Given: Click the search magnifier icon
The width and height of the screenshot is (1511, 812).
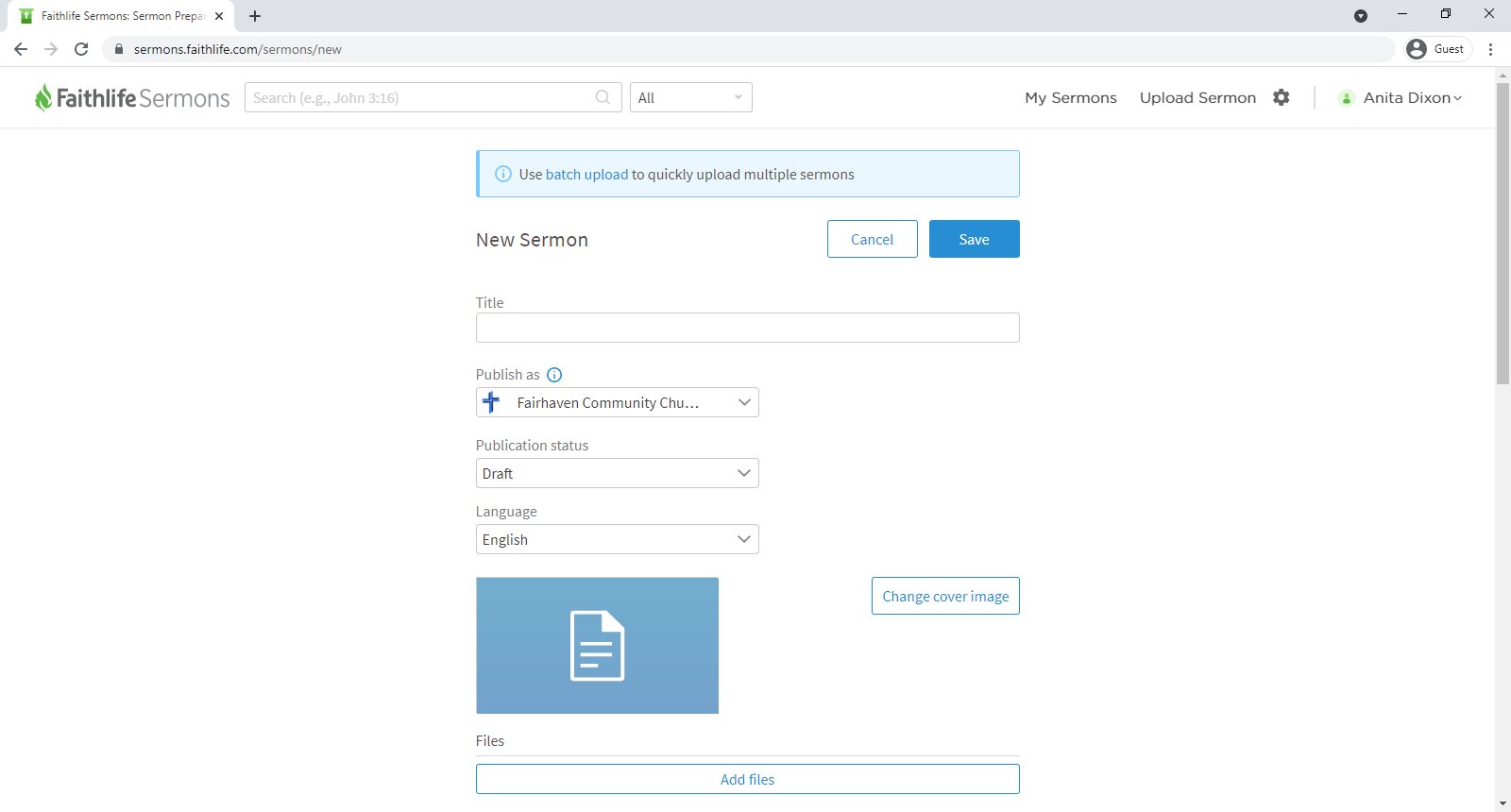Looking at the screenshot, I should [x=603, y=97].
